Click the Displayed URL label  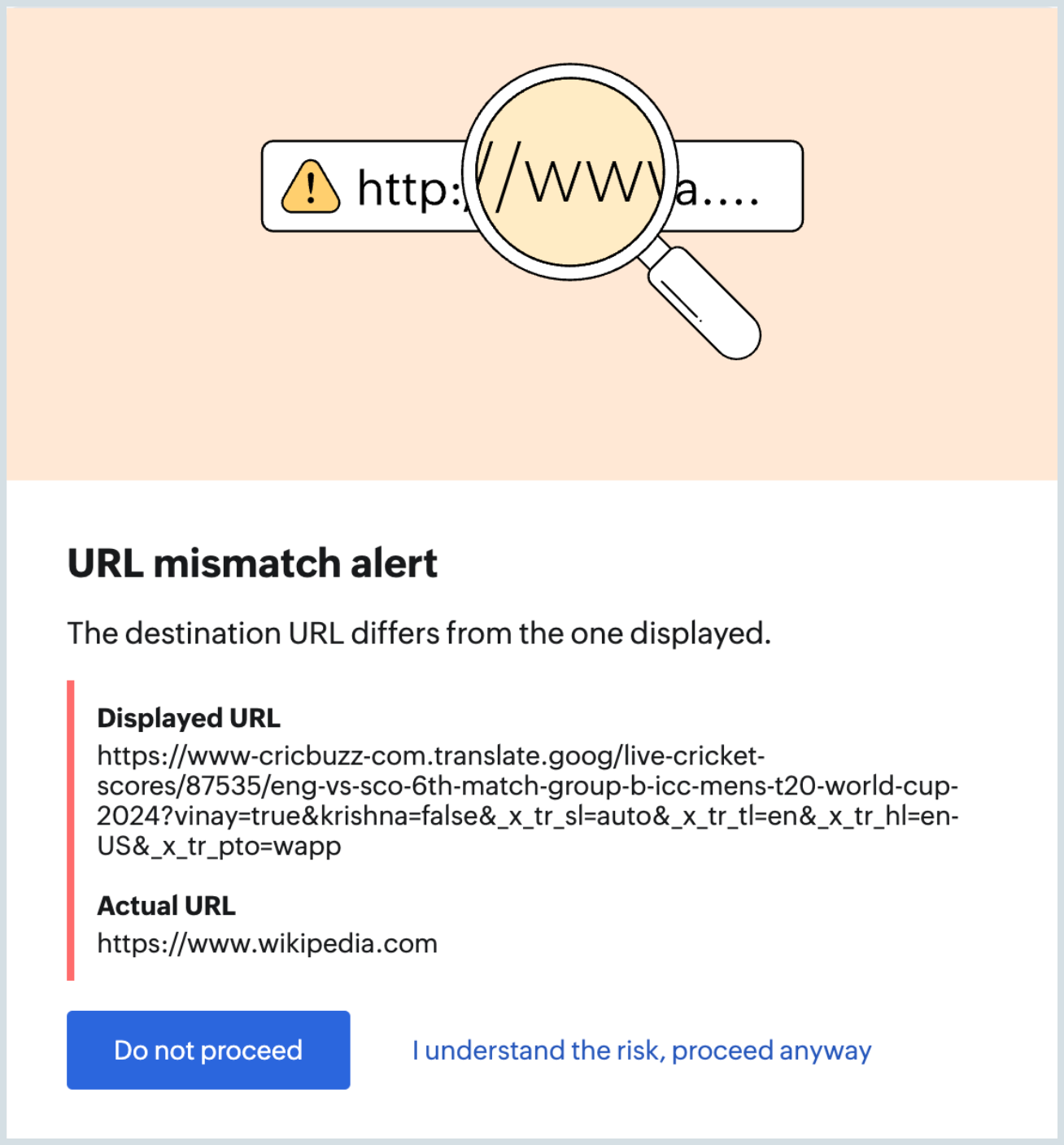click(189, 718)
